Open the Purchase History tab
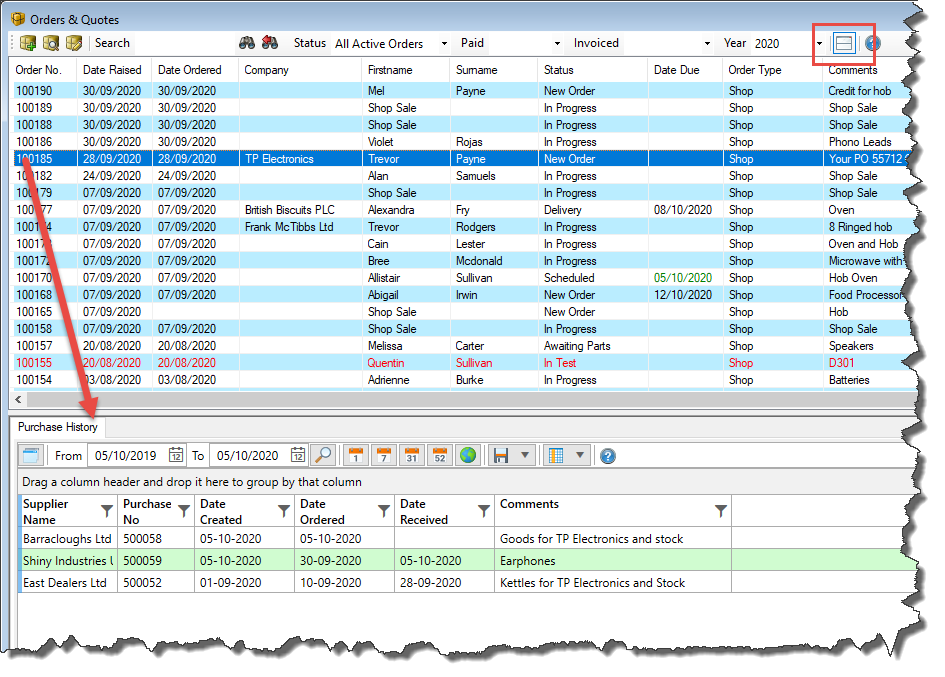The image size is (945, 677). (x=58, y=427)
